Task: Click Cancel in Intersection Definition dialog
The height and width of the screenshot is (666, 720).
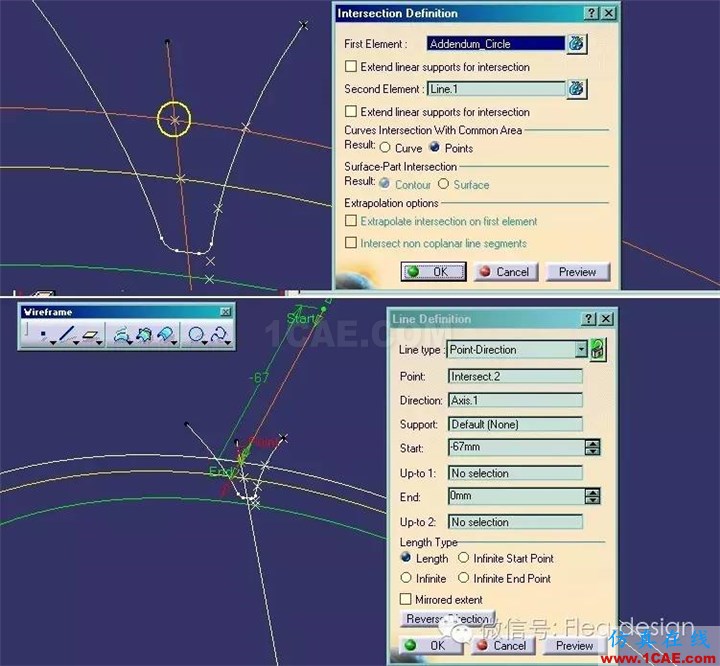Action: click(x=505, y=271)
